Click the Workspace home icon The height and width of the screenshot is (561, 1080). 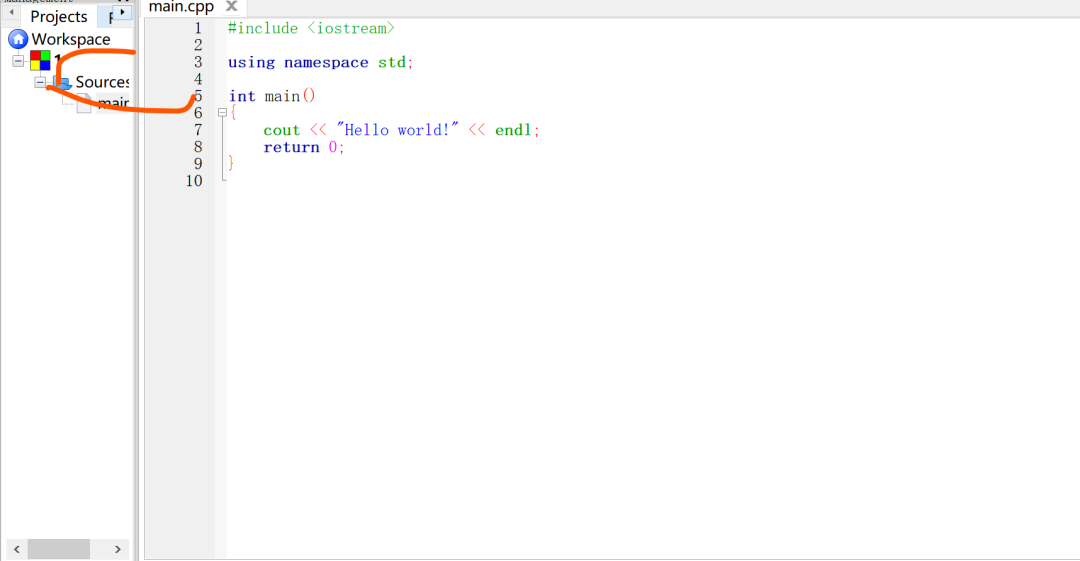click(x=18, y=39)
